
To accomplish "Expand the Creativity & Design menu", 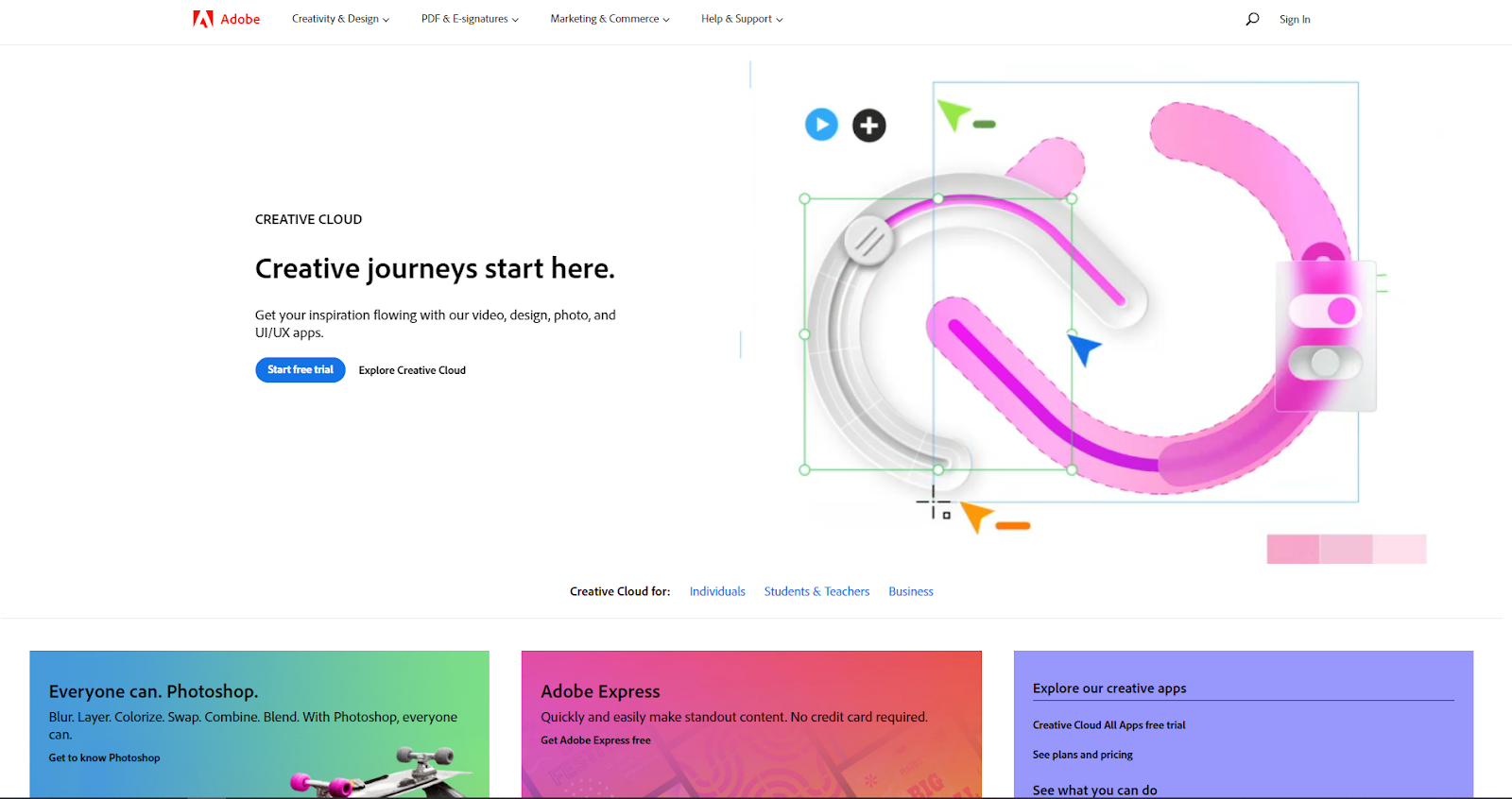I will point(340,19).
